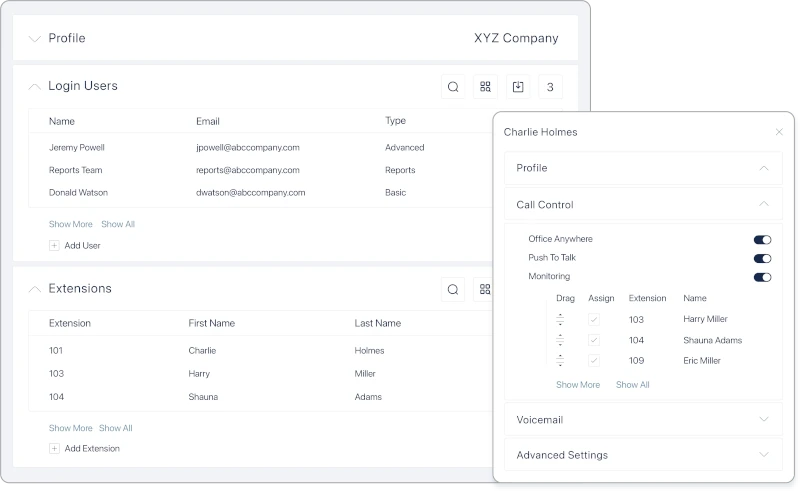Expand the main Profile section chevron
This screenshot has height=493, width=800.
coord(34,39)
